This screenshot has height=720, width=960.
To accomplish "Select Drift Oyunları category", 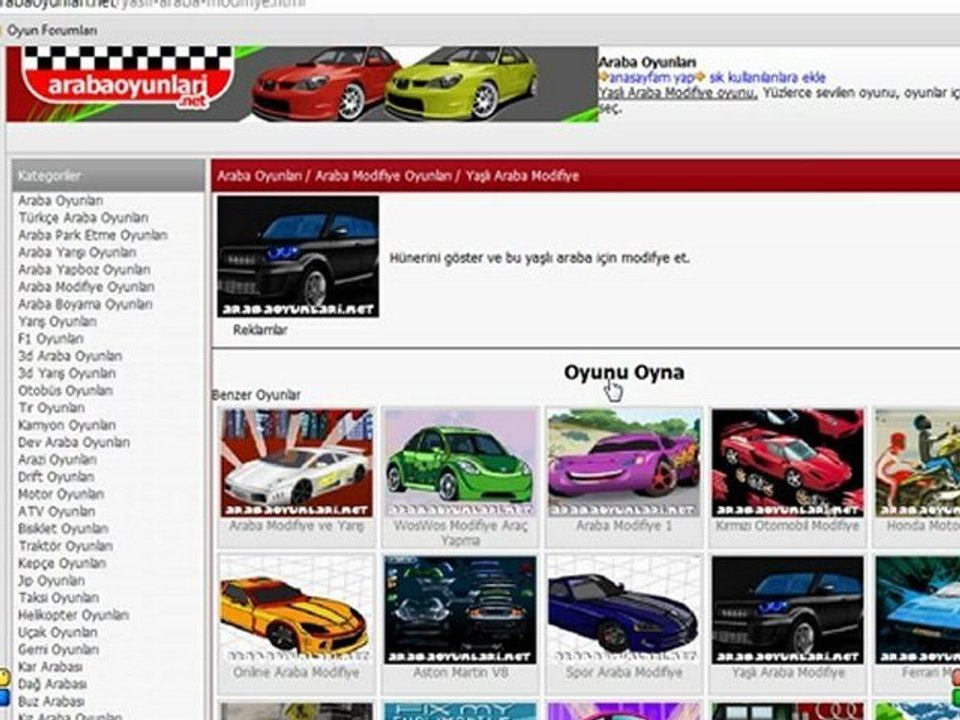I will point(56,476).
